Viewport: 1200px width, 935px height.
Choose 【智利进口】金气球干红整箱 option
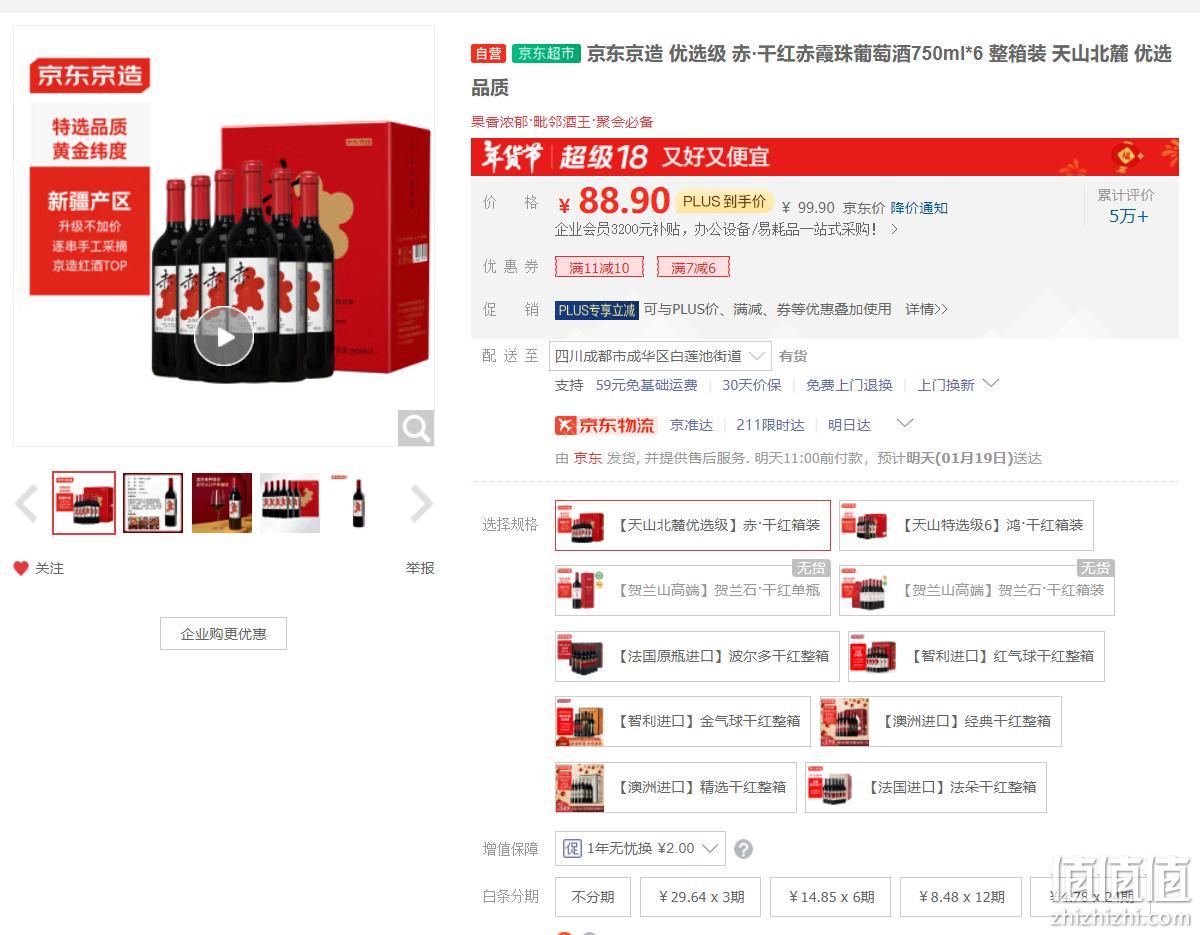(x=683, y=721)
